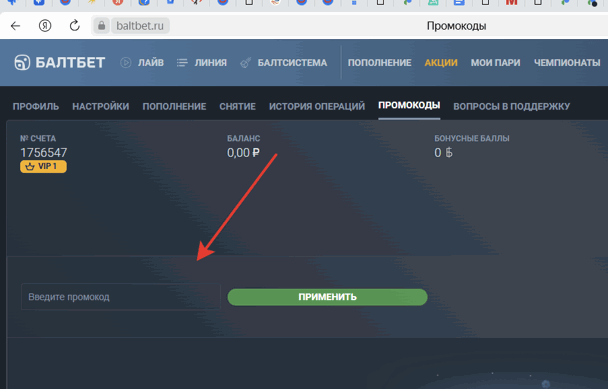608x389 pixels.
Task: Select the ПРОМОКОДЫ tab
Action: click(x=409, y=105)
